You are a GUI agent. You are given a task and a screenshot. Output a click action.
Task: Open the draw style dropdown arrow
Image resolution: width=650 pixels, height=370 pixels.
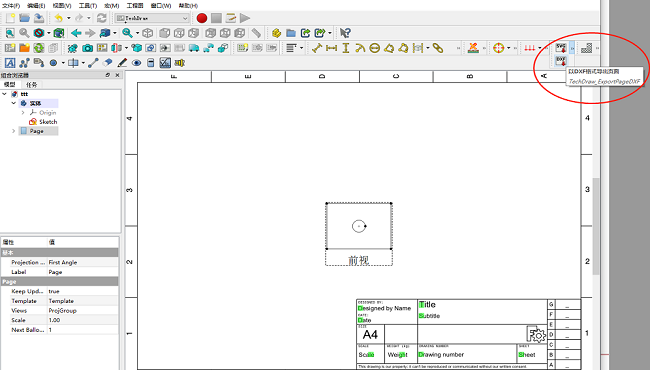point(49,33)
